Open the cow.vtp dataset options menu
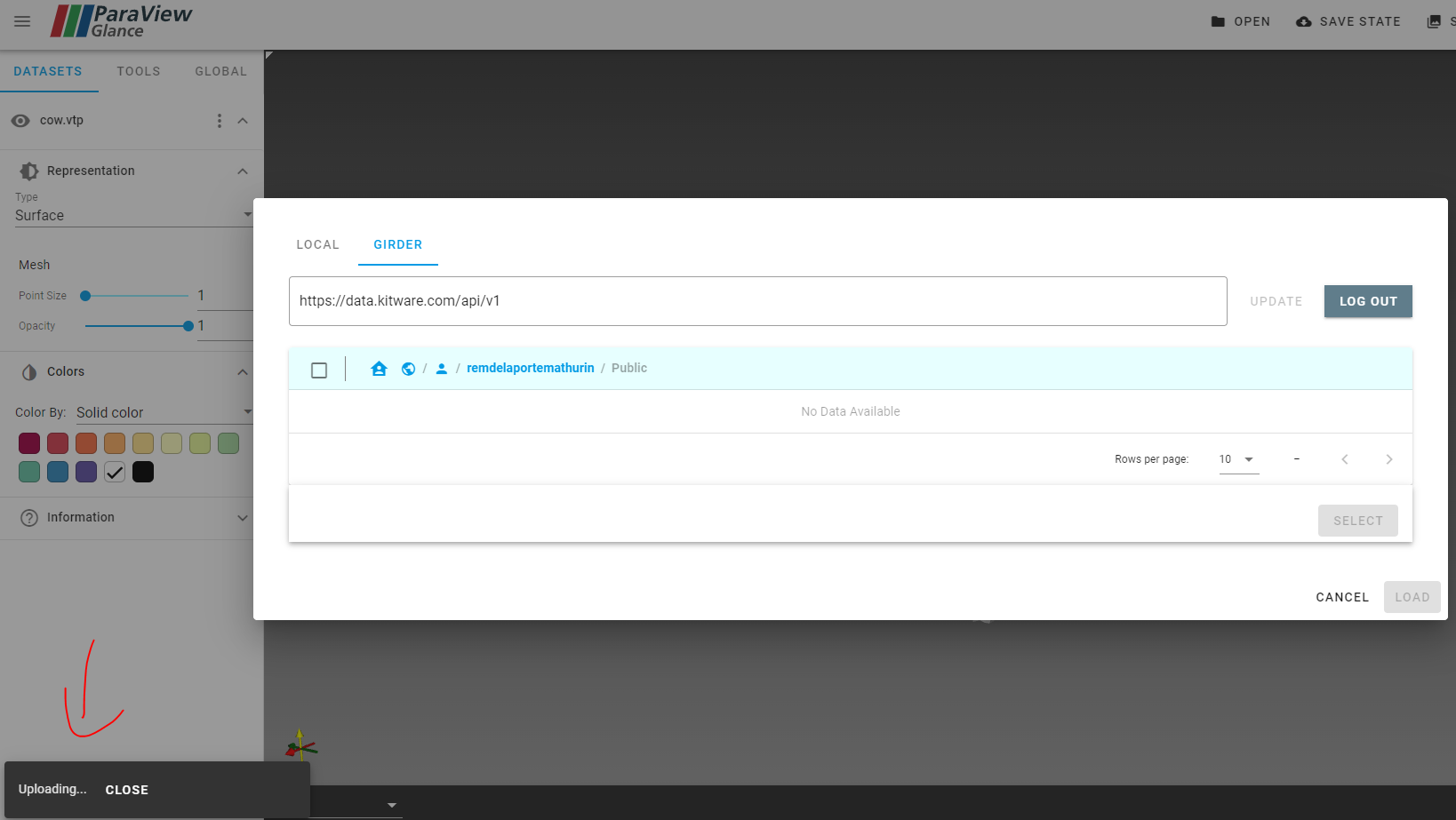This screenshot has width=1456, height=820. pos(219,120)
